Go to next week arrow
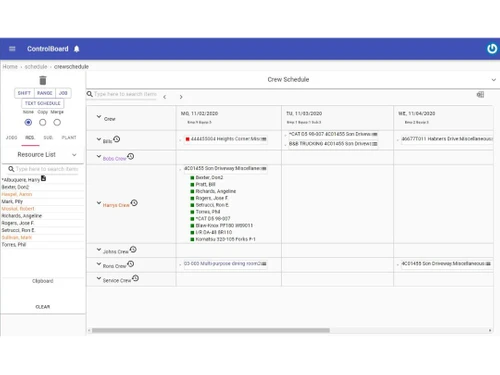 pyautogui.click(x=181, y=97)
